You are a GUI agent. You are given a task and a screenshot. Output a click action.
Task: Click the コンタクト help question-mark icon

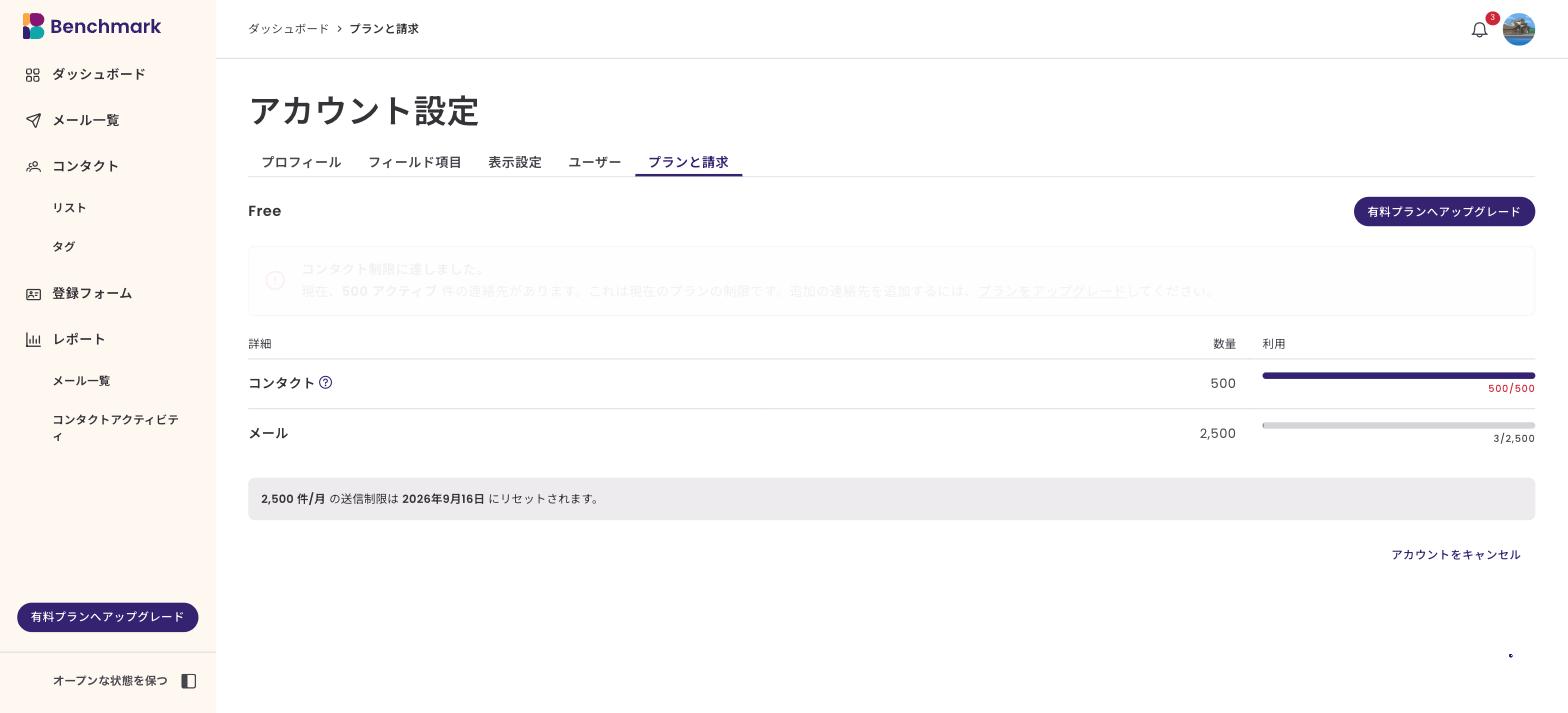325,382
